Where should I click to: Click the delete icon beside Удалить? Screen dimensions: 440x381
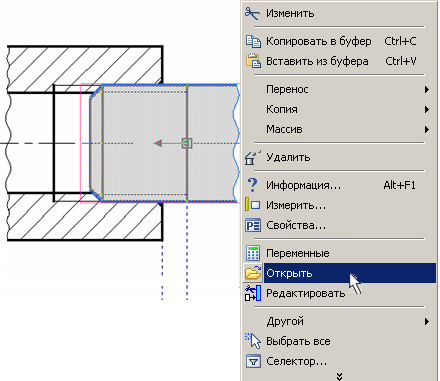253,157
